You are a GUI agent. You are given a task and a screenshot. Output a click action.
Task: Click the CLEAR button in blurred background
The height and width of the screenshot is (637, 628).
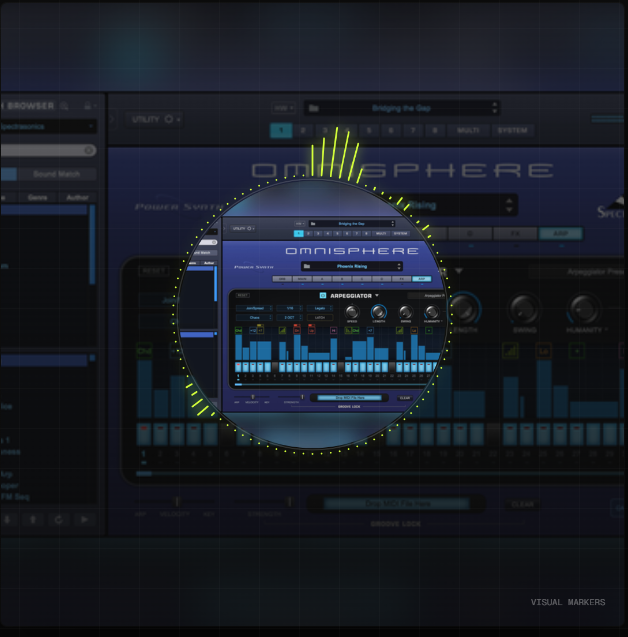(523, 504)
